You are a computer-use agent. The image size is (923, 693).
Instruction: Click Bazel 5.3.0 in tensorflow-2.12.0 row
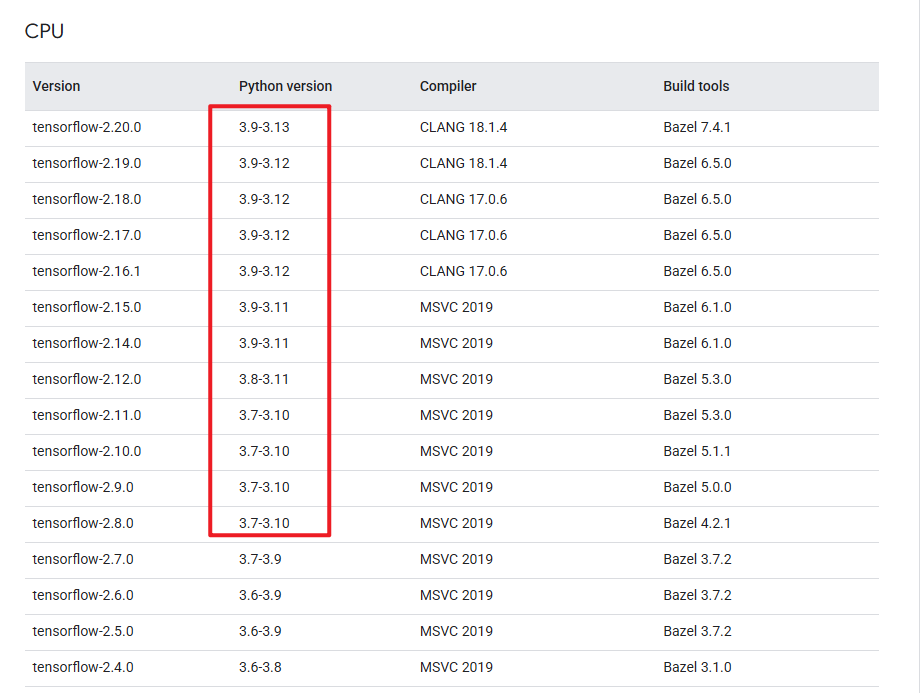[698, 379]
